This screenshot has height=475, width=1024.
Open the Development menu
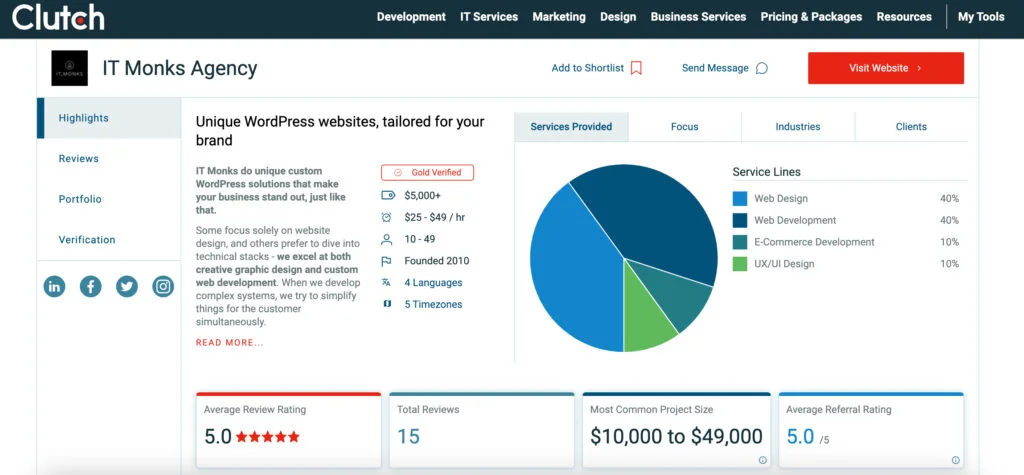(411, 17)
